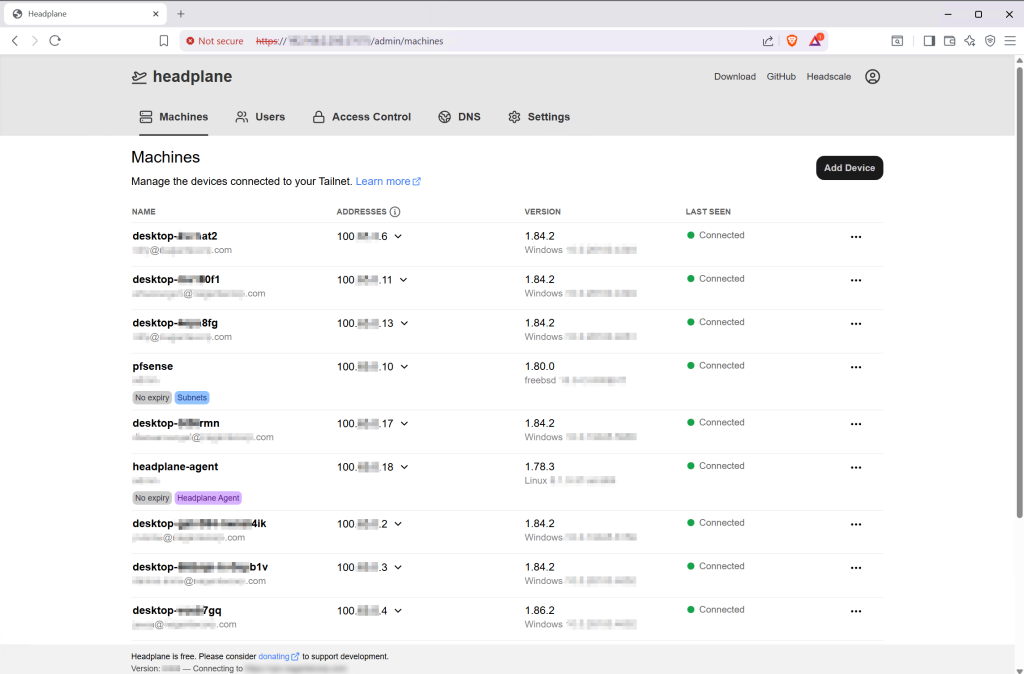Image resolution: width=1024 pixels, height=674 pixels.
Task: Click the Headplane Agent purple tag
Action: [208, 498]
